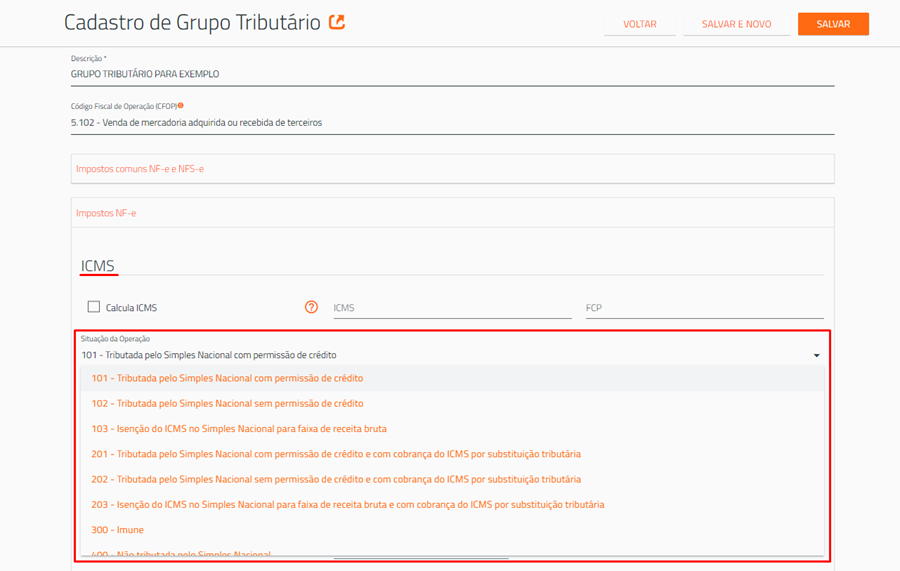
Task: Choose option 201 with cobrança por substituição tributária
Action: point(452,454)
